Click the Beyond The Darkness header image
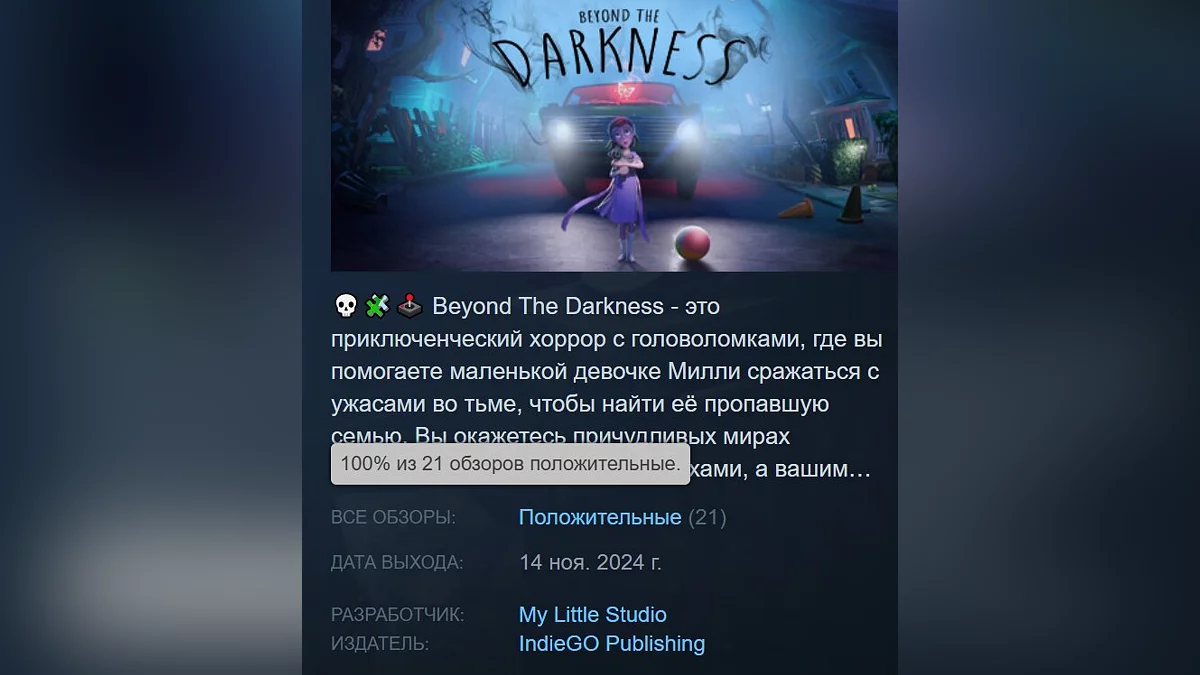The height and width of the screenshot is (675, 1200). pos(614,135)
